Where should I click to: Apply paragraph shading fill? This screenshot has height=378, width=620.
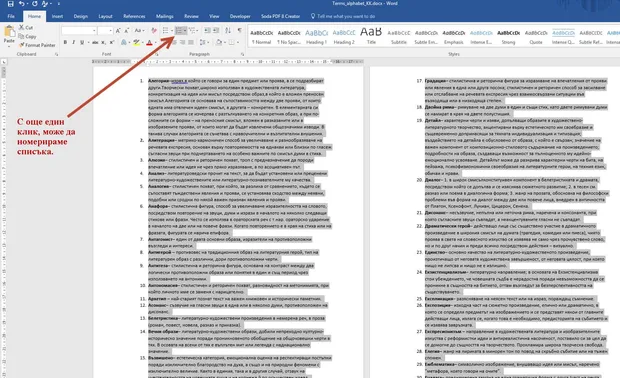[219, 42]
